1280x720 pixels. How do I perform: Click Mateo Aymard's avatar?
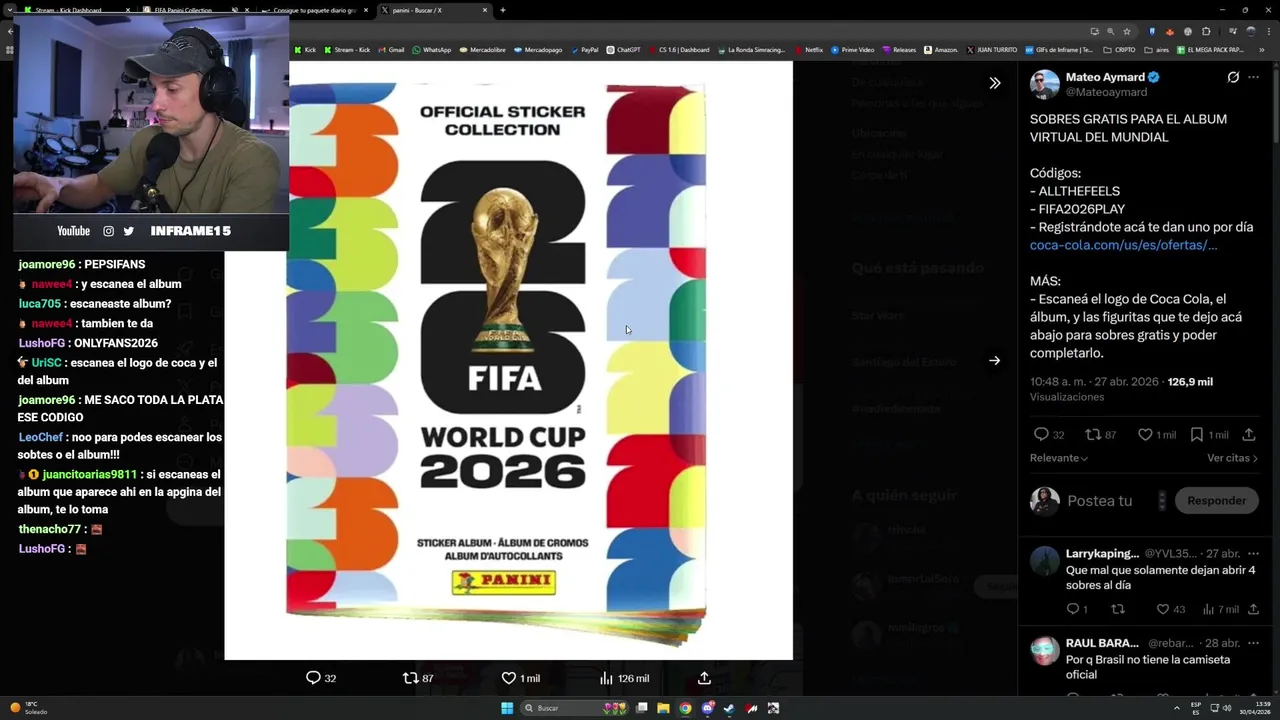point(1044,84)
